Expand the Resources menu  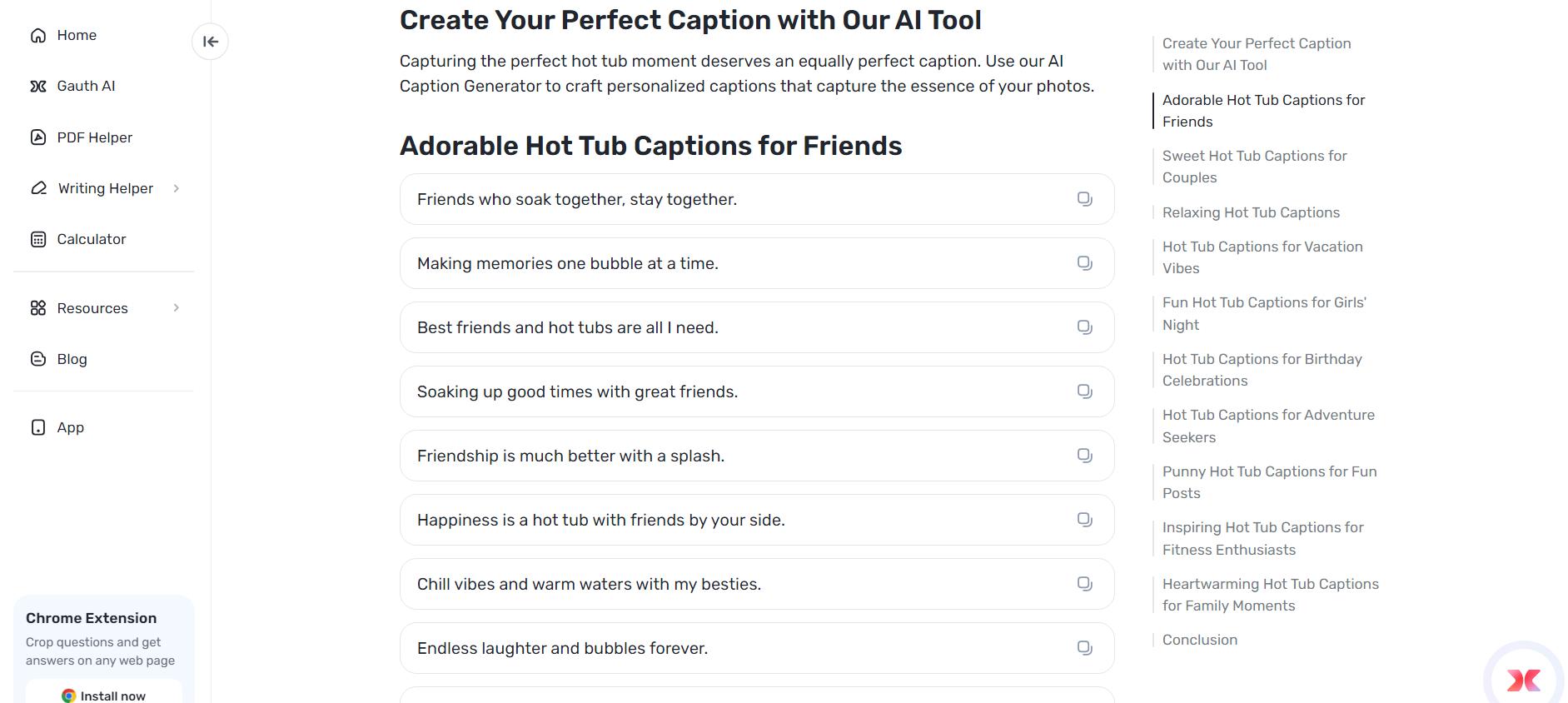pyautogui.click(x=176, y=308)
